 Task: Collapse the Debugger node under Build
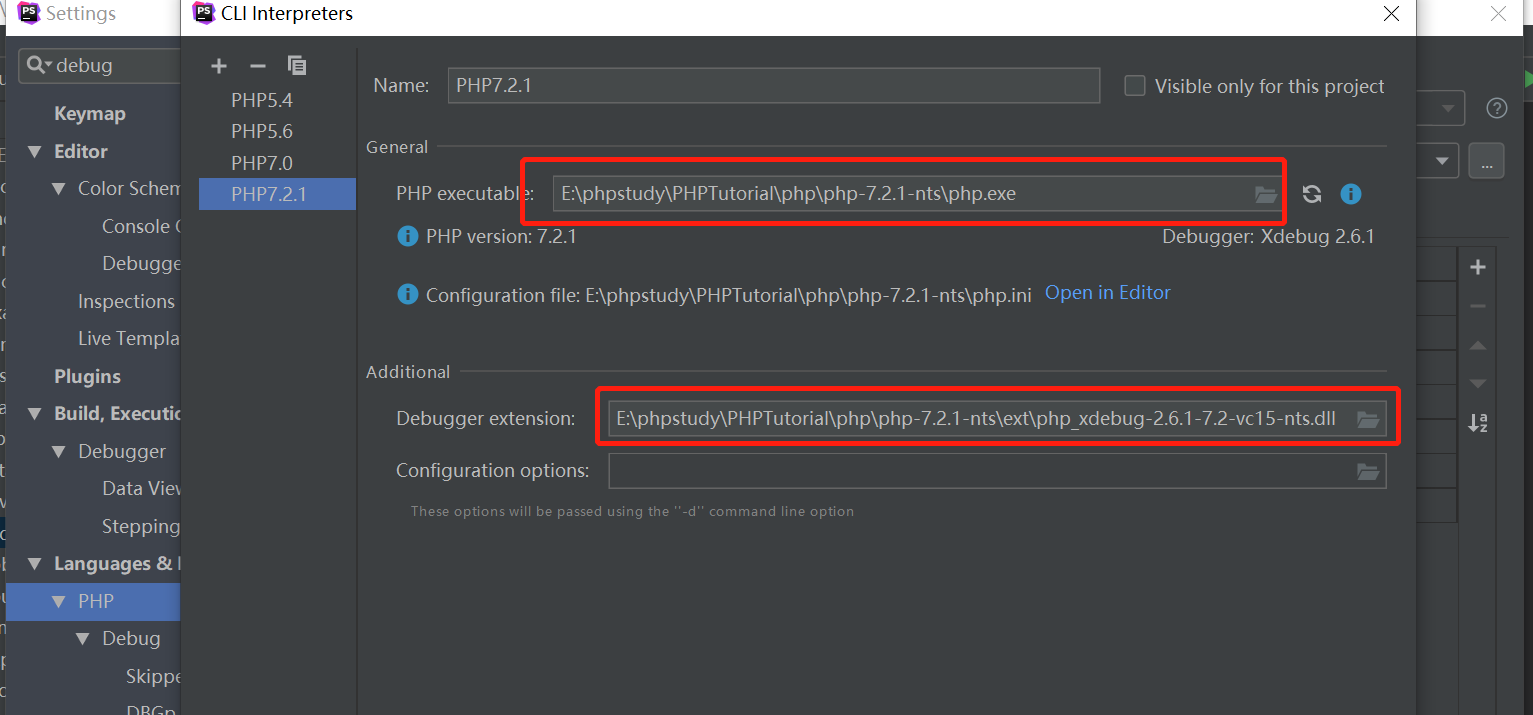[59, 452]
